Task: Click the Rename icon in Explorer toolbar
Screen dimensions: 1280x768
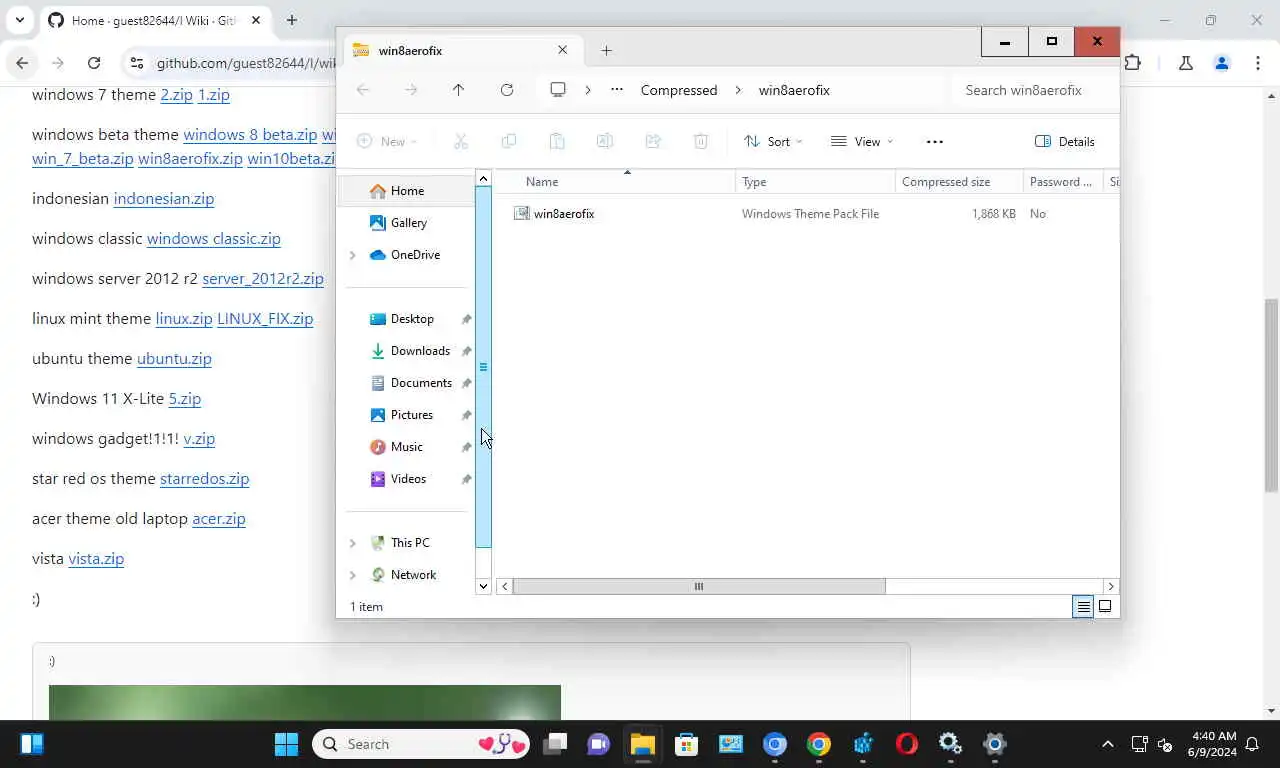Action: point(605,141)
